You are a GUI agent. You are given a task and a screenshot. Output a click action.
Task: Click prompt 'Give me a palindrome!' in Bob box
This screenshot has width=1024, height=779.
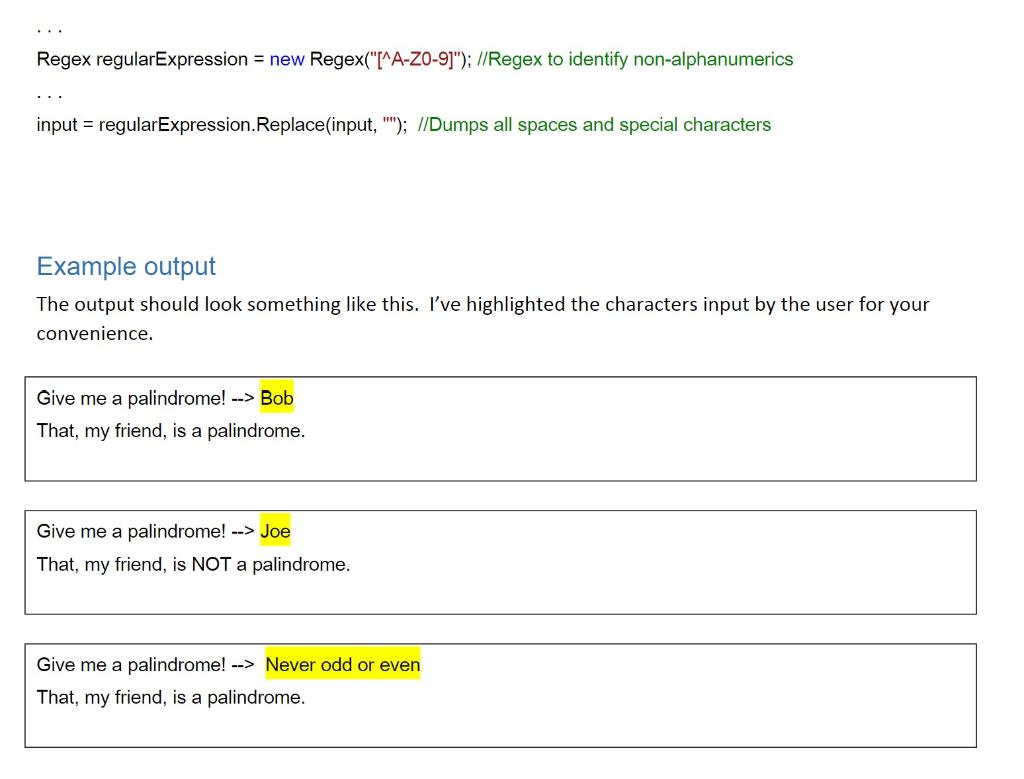131,398
